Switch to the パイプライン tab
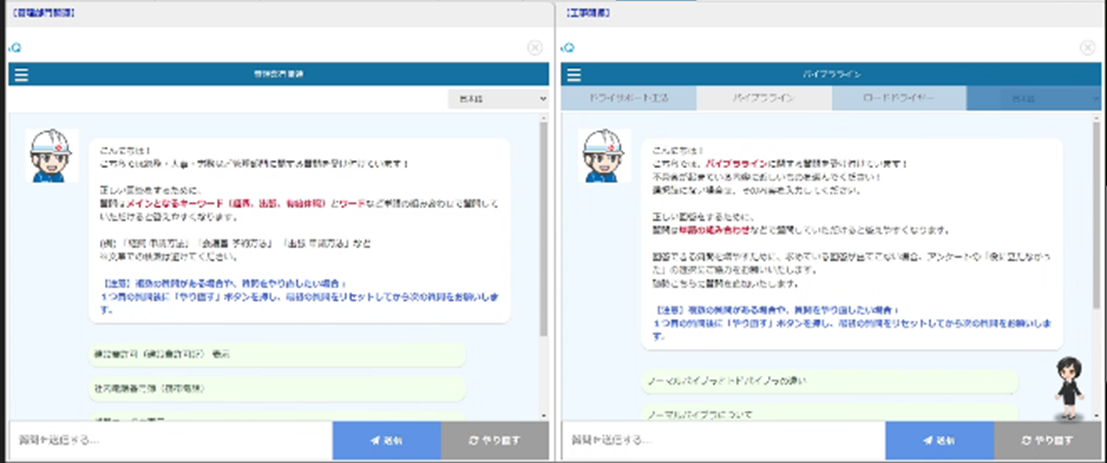This screenshot has width=1107, height=463. click(x=764, y=99)
